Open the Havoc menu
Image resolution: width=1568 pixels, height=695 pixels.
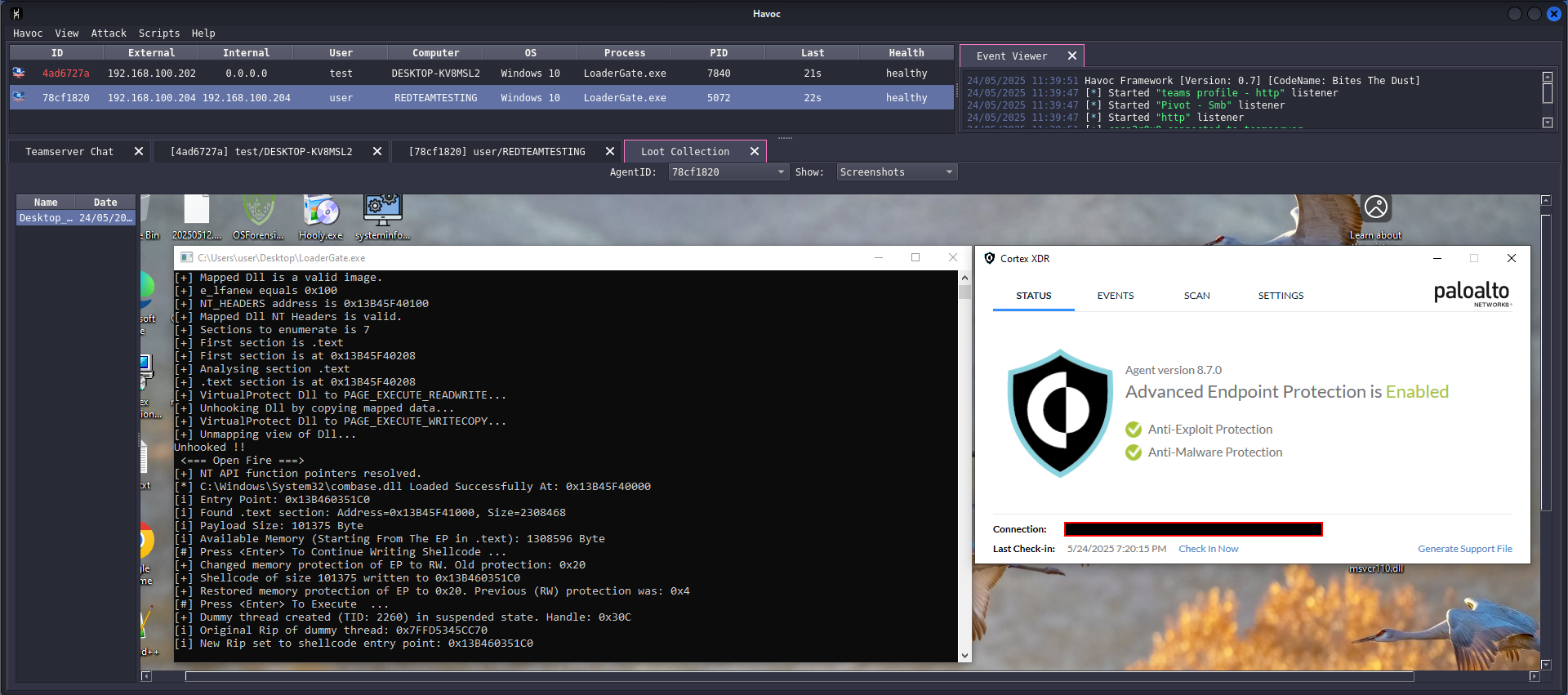[x=27, y=33]
